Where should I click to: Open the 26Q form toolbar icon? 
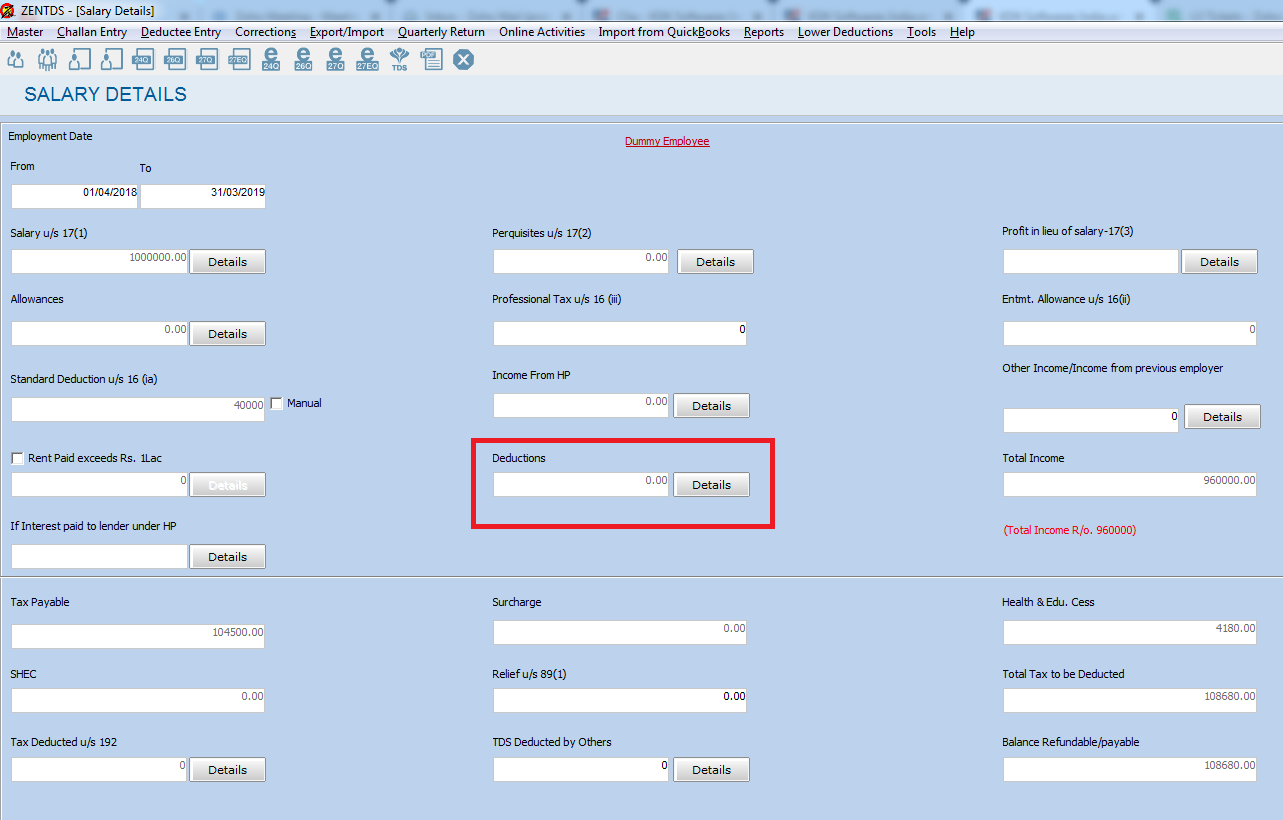pos(174,60)
